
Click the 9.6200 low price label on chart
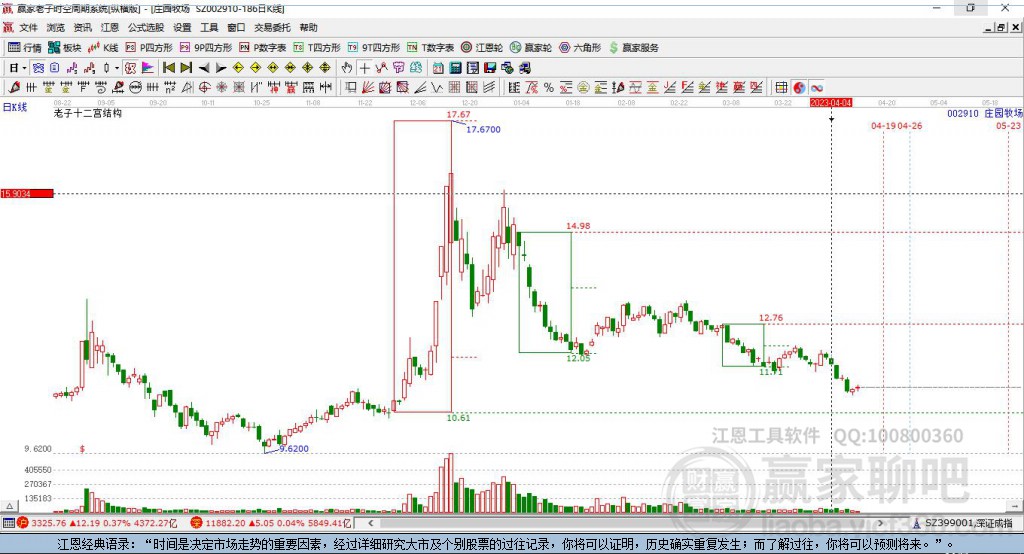tap(294, 449)
